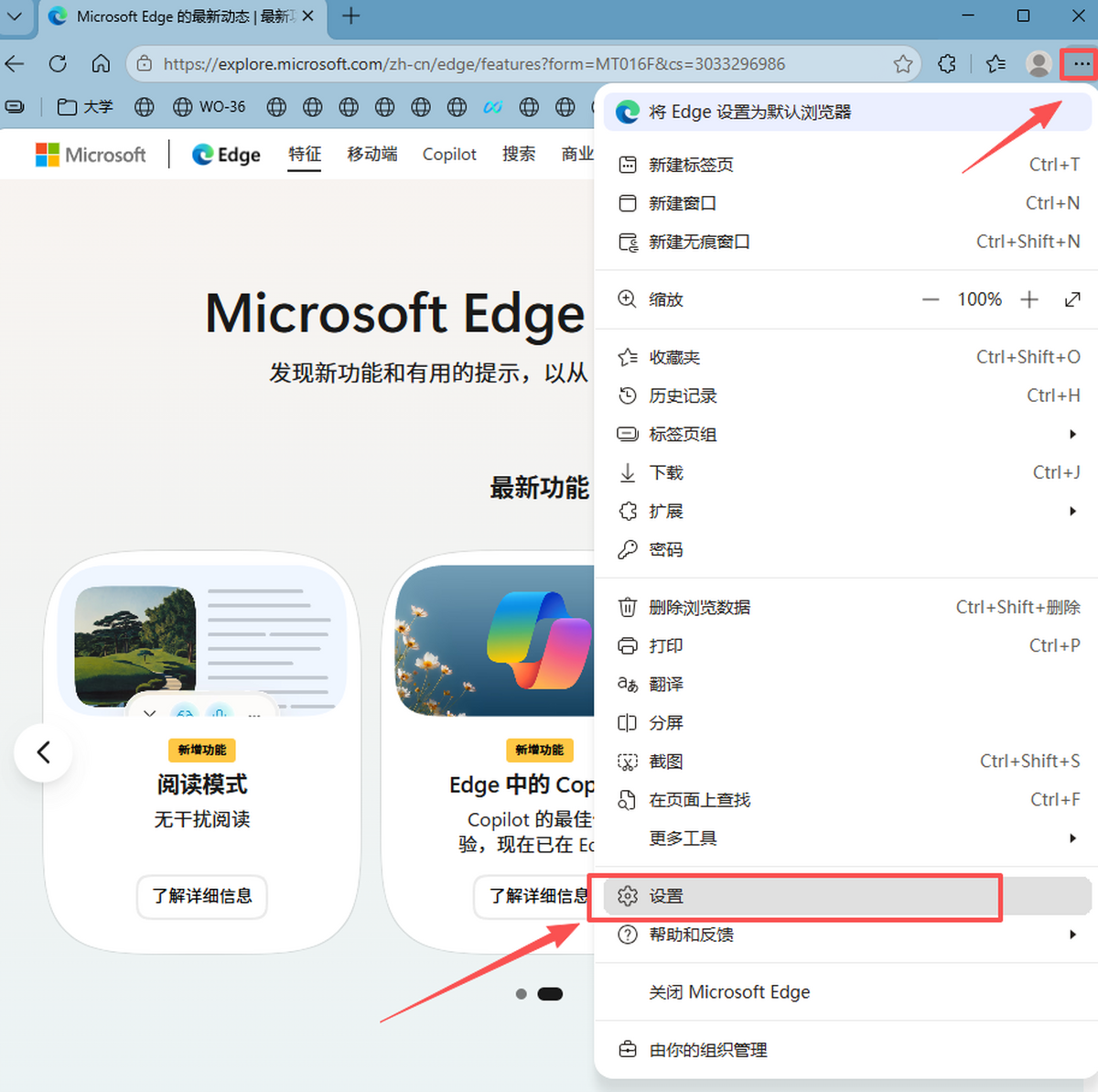
Task: Click the Settings and more ellipsis button
Action: click(x=1082, y=64)
